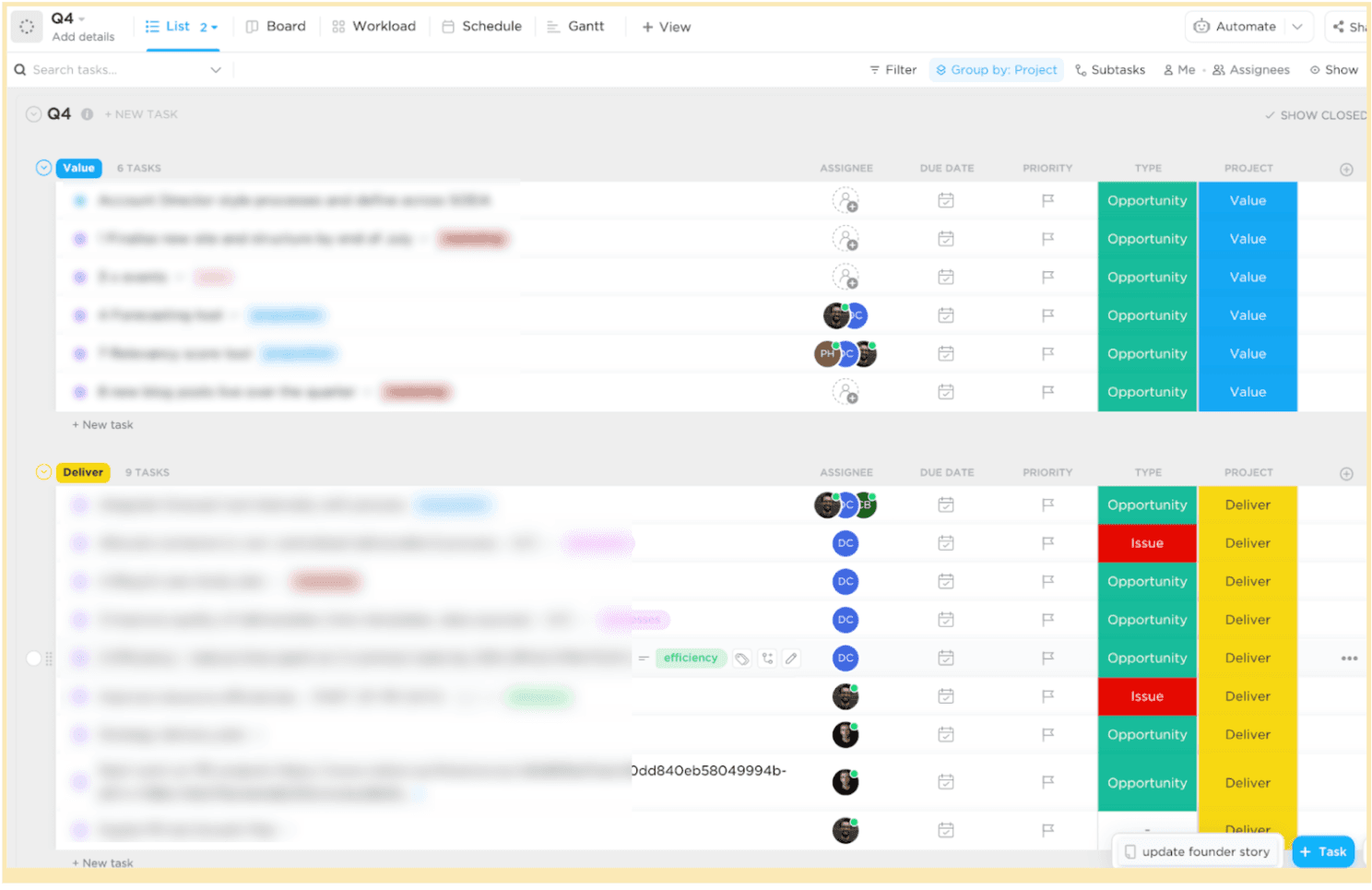Set due date for the PH-assigned task

click(x=946, y=353)
